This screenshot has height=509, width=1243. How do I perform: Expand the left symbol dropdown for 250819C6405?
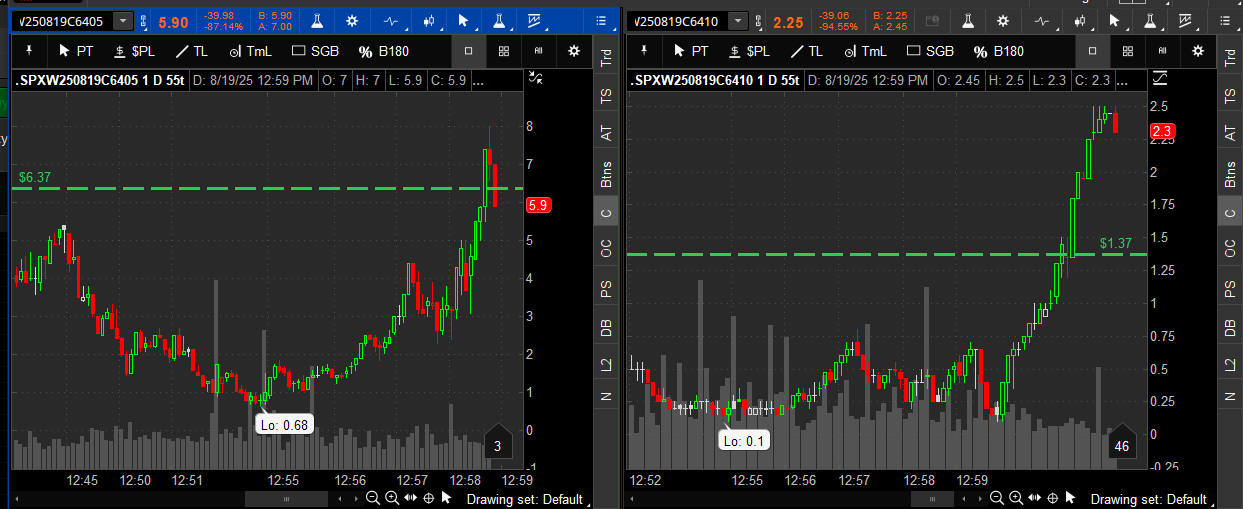click(122, 20)
